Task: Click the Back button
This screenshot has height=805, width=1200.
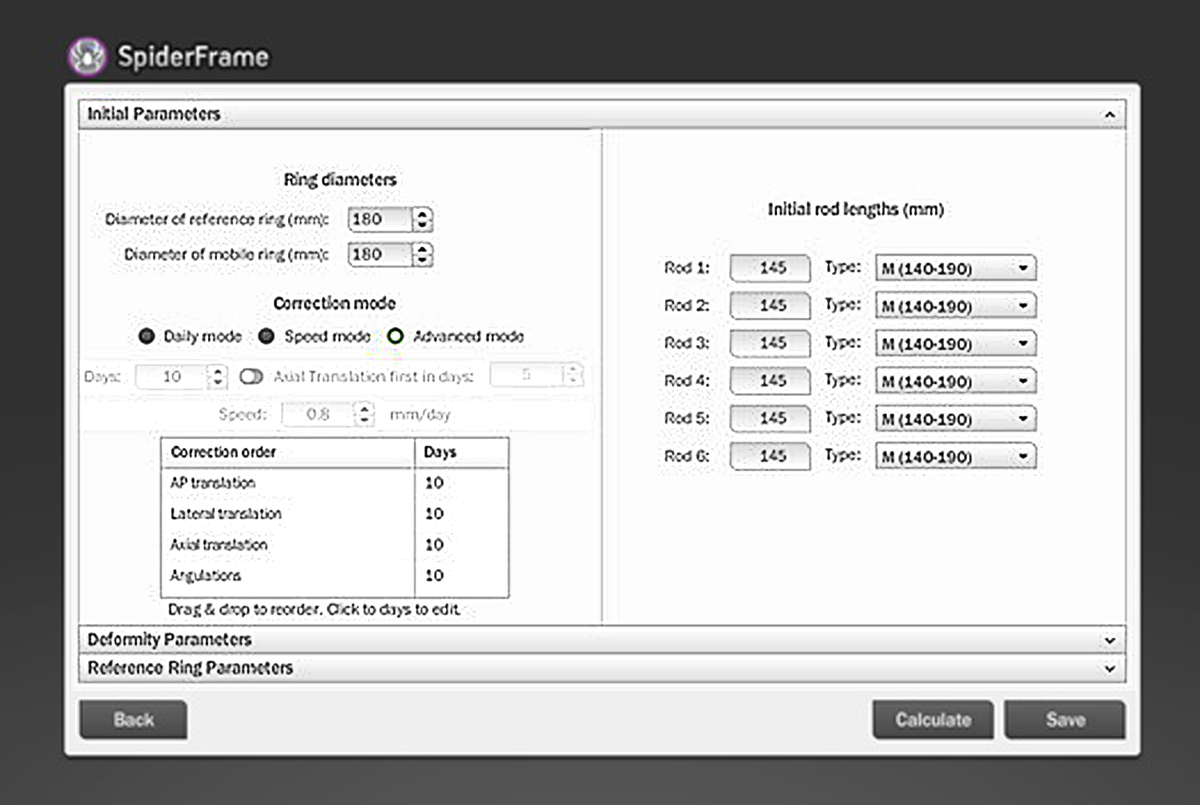Action: (134, 719)
